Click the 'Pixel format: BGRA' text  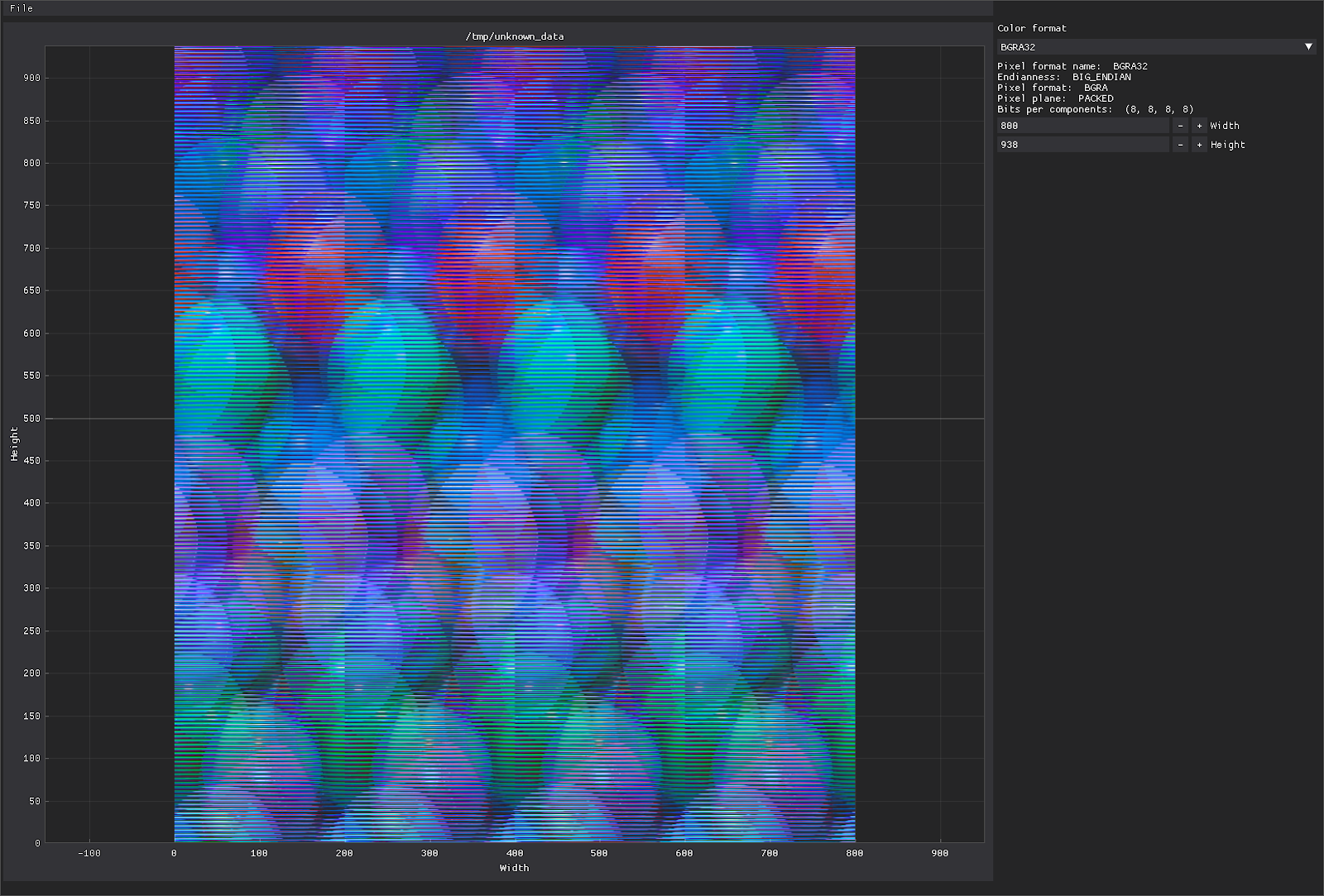tap(1053, 88)
